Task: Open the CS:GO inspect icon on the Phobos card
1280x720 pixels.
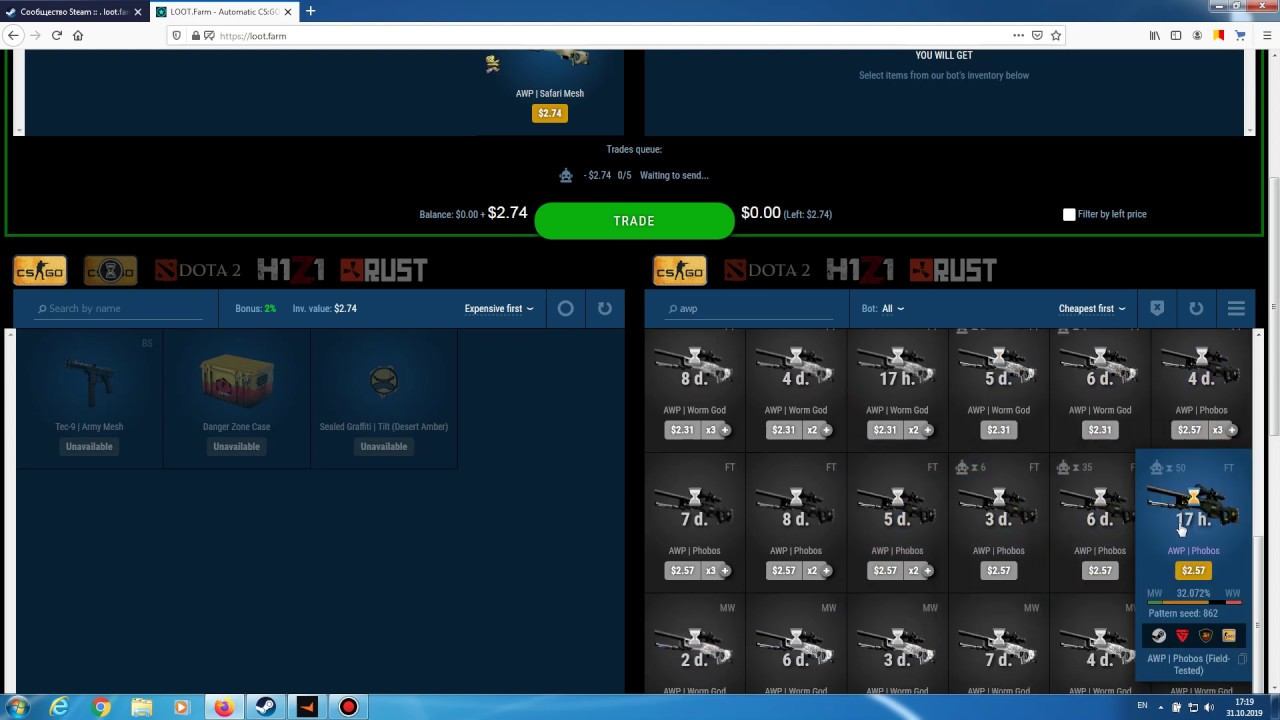Action: (1229, 635)
